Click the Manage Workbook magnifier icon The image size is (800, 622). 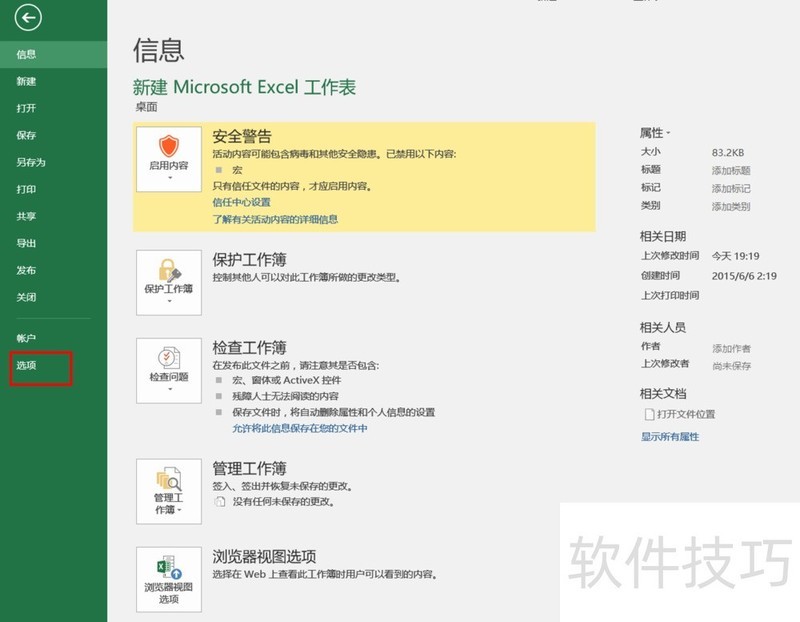(169, 479)
